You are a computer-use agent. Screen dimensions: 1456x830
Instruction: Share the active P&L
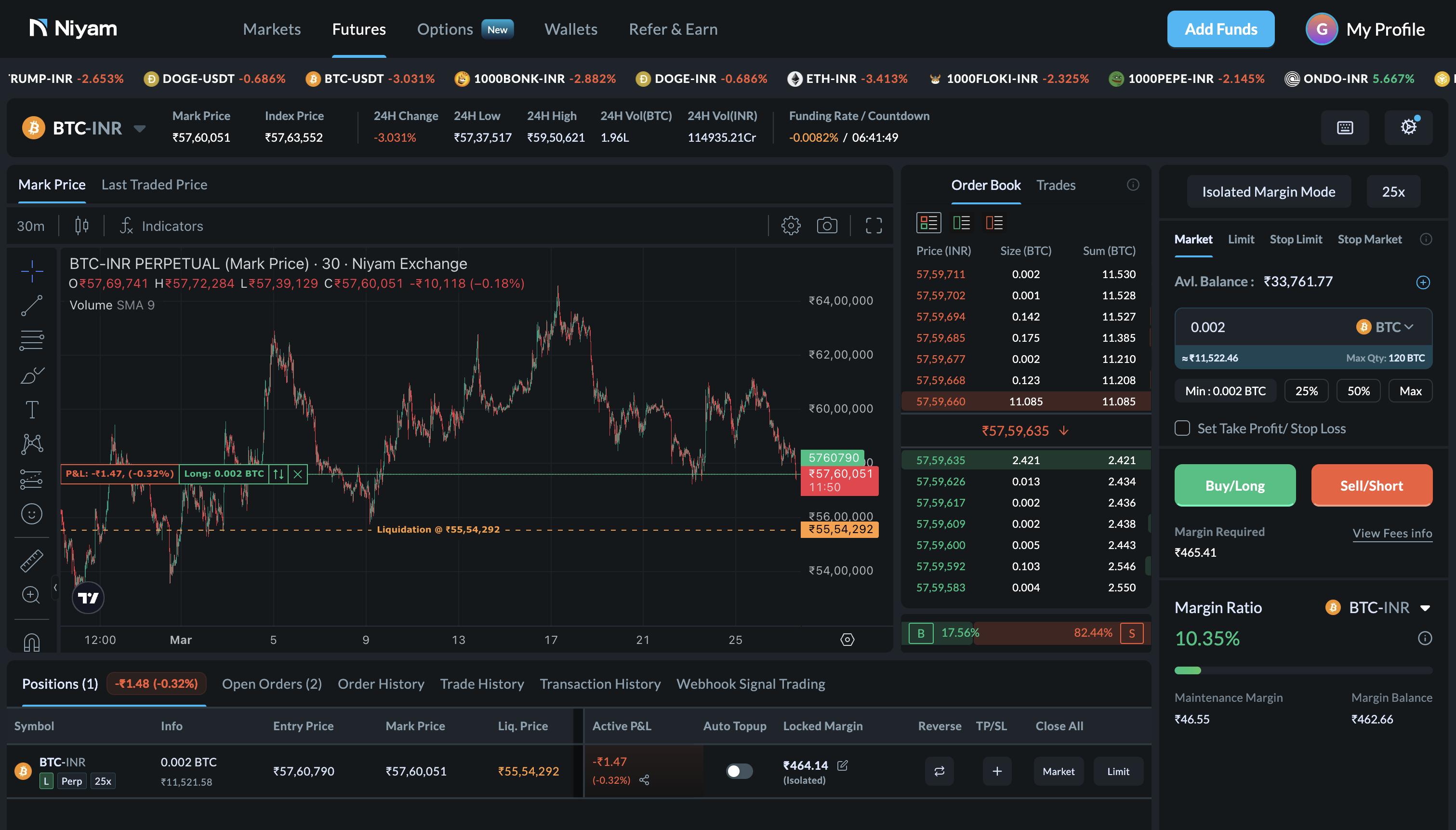click(x=644, y=780)
